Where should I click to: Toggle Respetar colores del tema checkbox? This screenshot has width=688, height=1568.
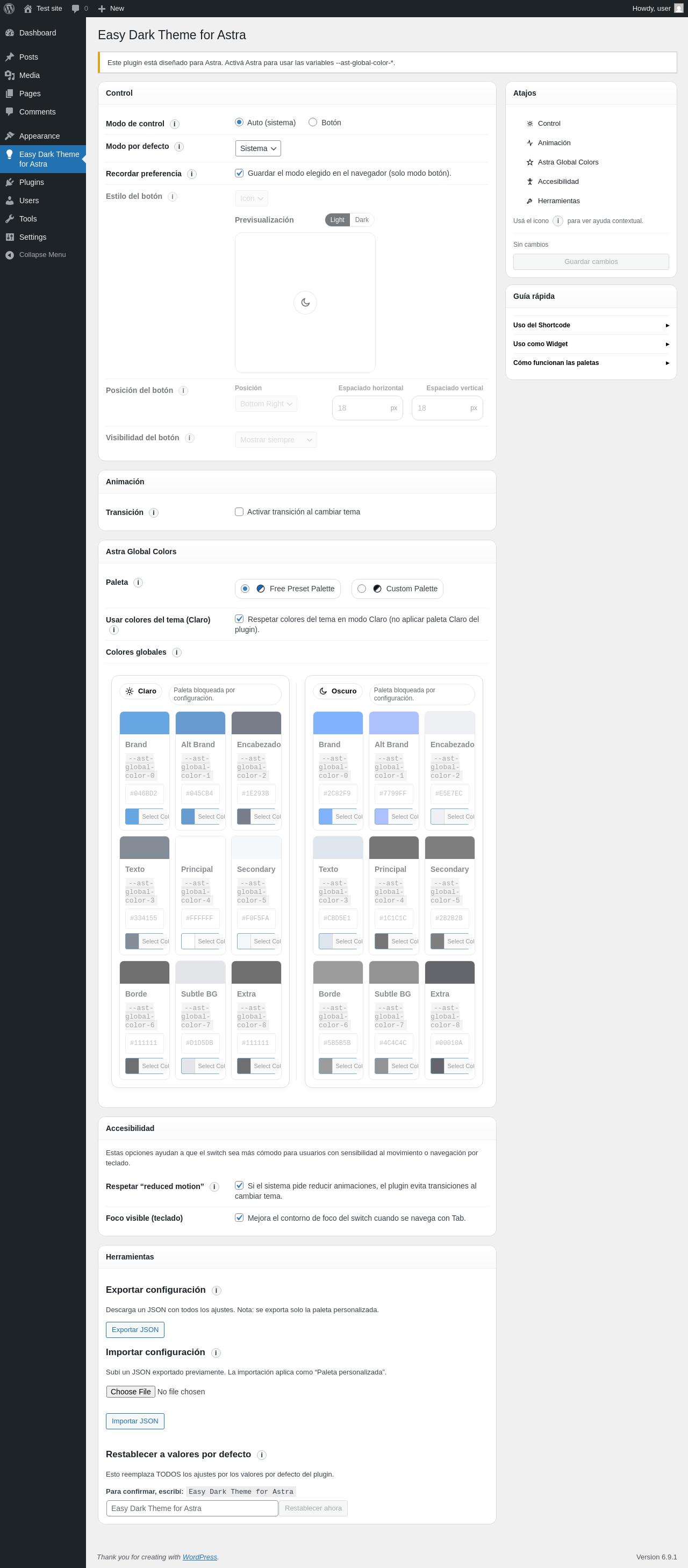point(239,619)
